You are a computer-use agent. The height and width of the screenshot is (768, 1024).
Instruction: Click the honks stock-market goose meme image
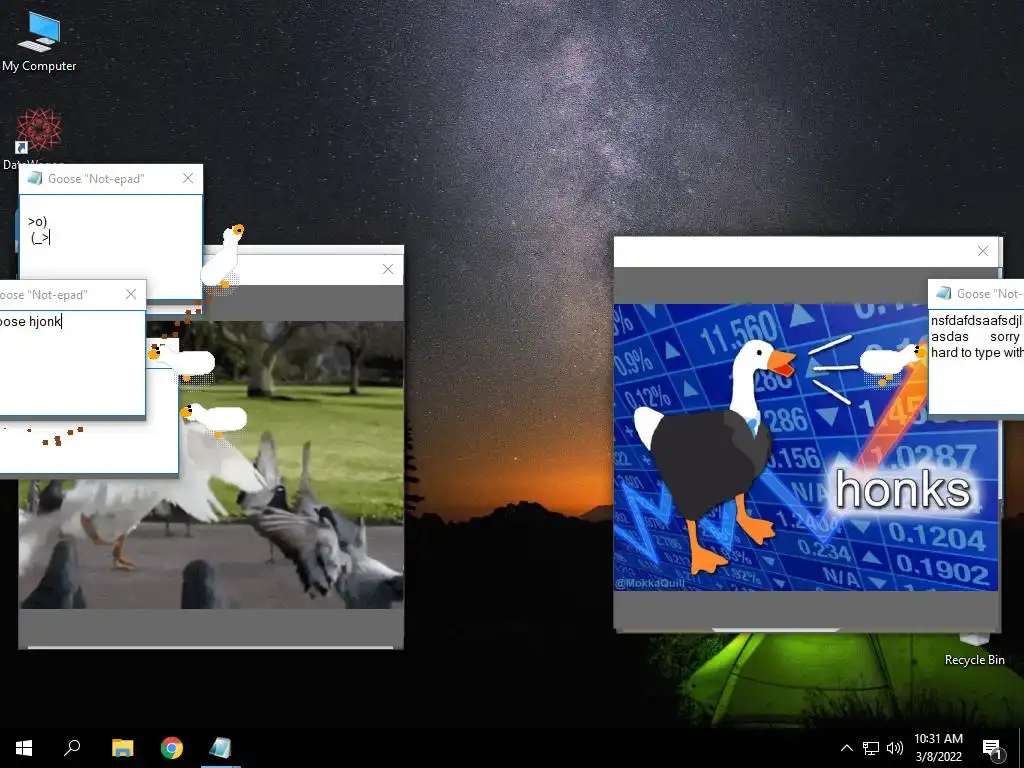tap(806, 447)
